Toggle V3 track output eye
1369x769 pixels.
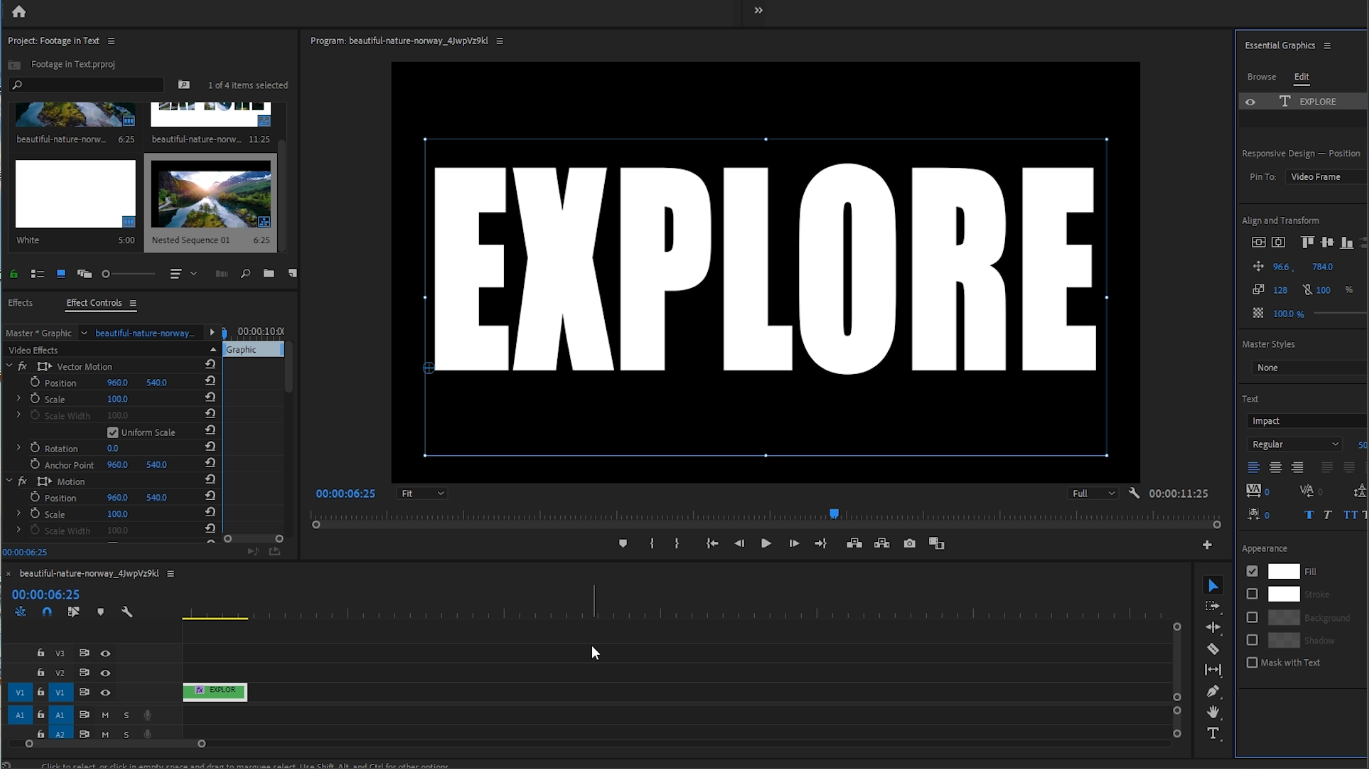[105, 653]
